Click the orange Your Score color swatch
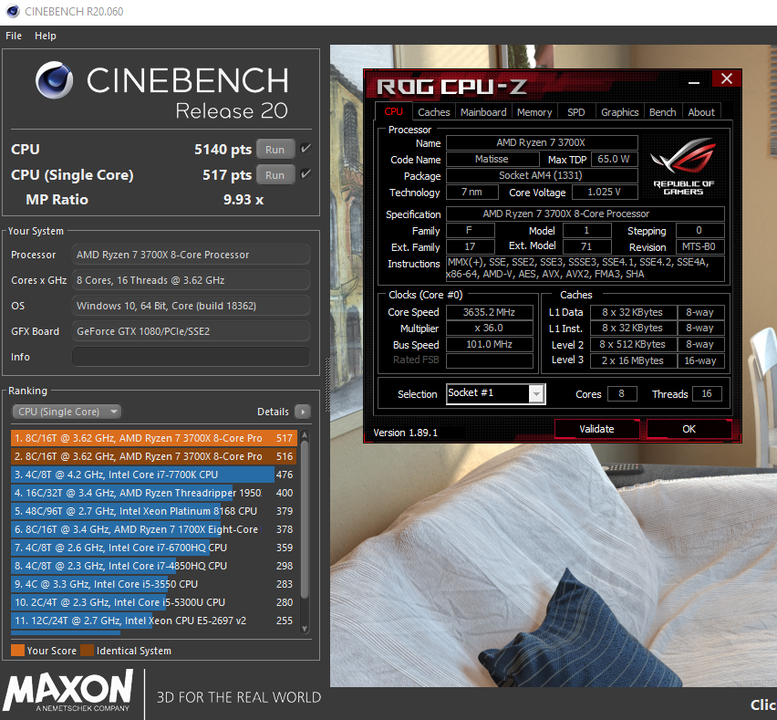 [17, 650]
